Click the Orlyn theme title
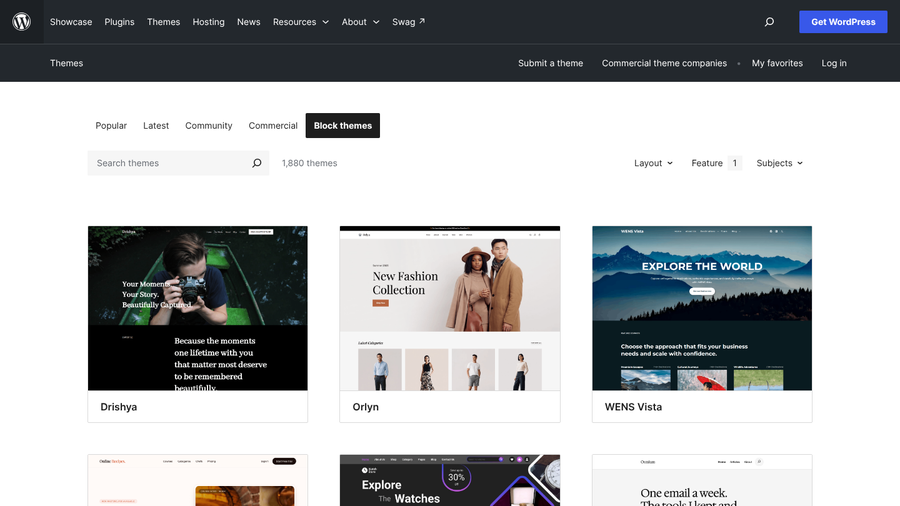 (366, 407)
